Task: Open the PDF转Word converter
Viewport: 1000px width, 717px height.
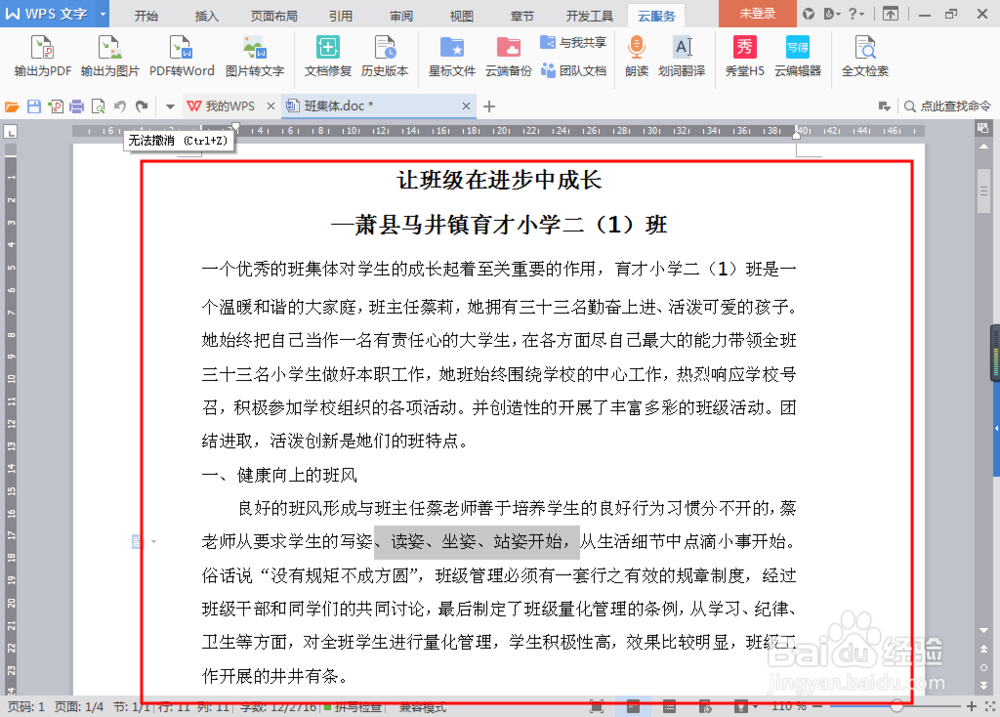Action: [182, 56]
